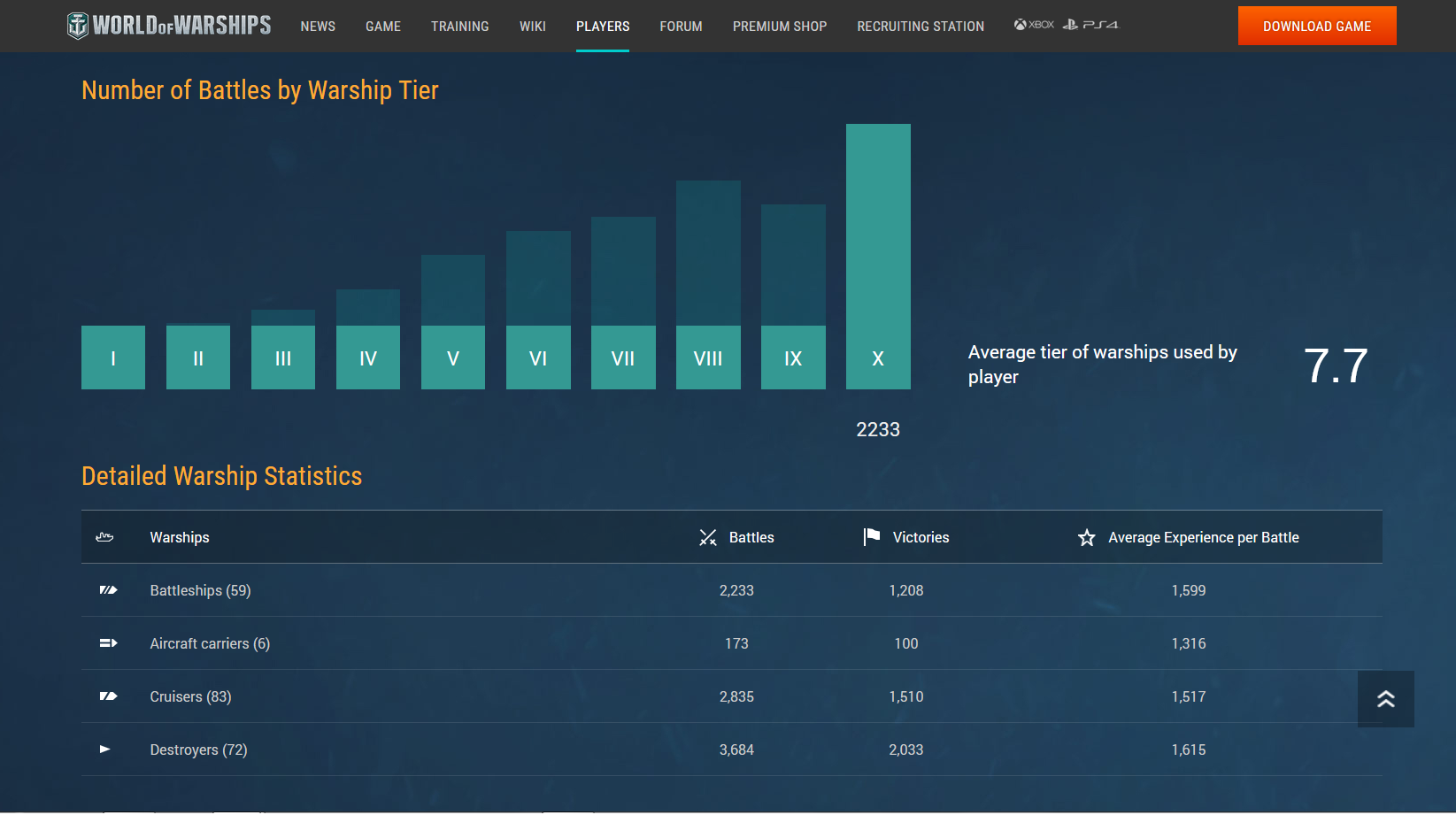Sort table by Victories column header
1456x815 pixels.
point(920,537)
